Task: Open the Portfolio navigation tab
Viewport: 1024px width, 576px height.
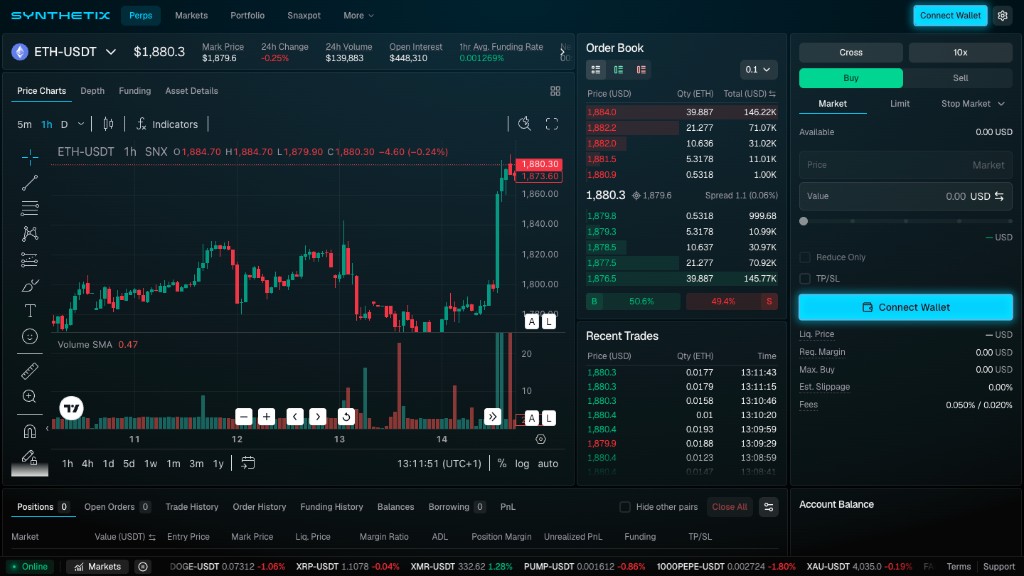Action: (248, 16)
